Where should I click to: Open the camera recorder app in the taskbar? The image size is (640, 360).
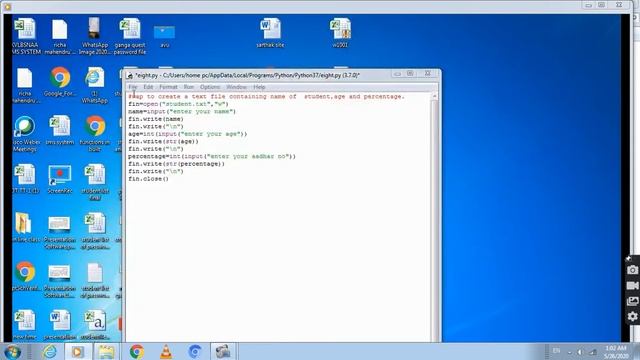point(223,351)
